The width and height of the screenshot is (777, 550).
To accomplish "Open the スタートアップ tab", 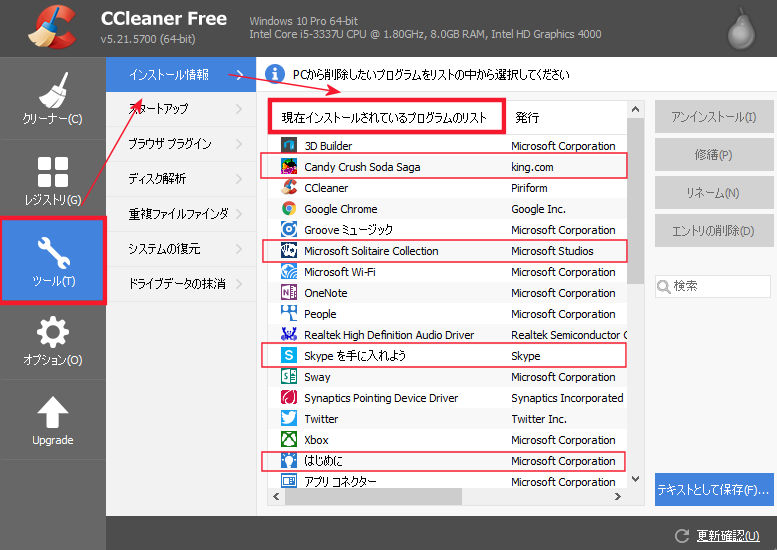I will pos(181,109).
